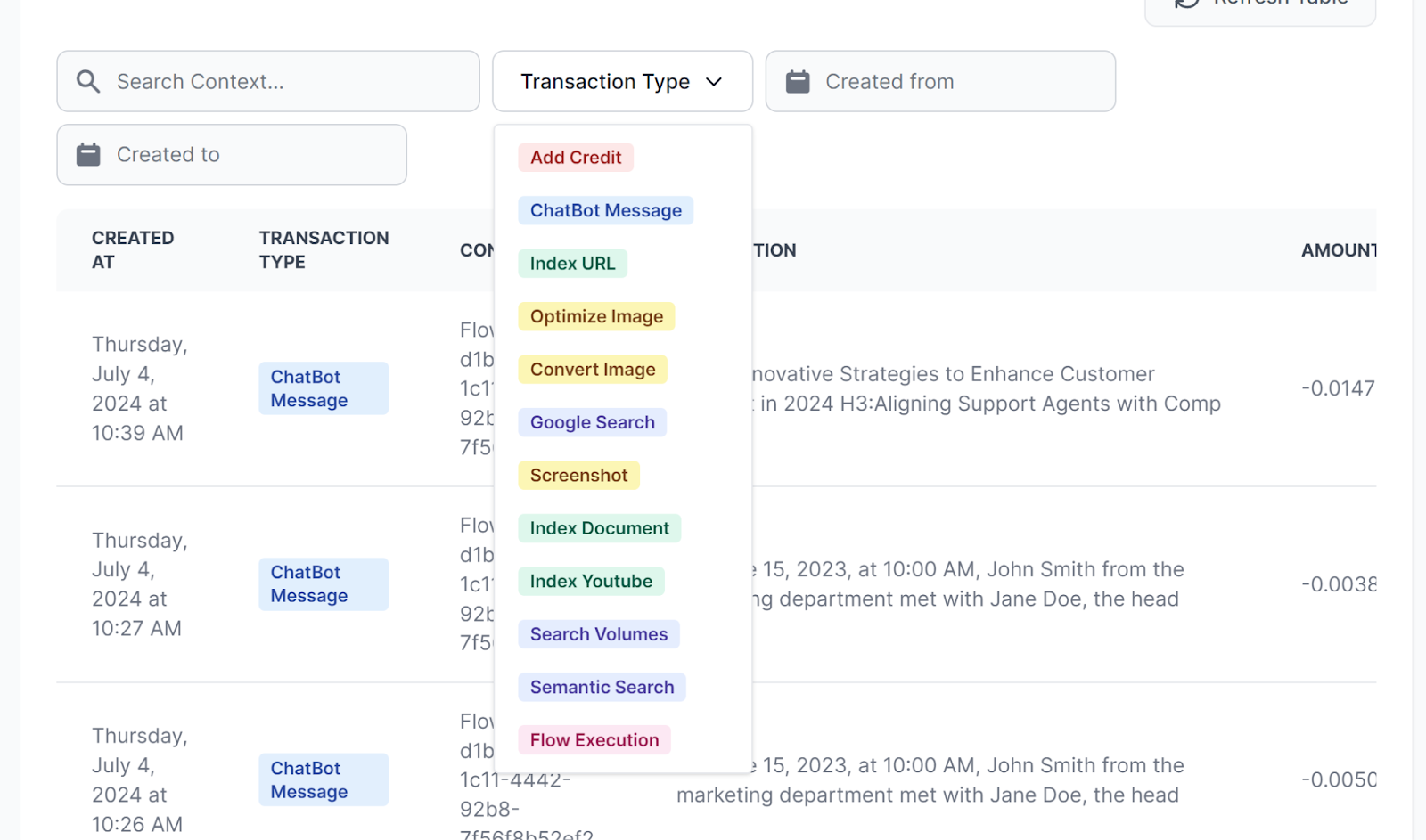Select Google Search from the type menu
Image resolution: width=1426 pixels, height=840 pixels.
pos(592,422)
